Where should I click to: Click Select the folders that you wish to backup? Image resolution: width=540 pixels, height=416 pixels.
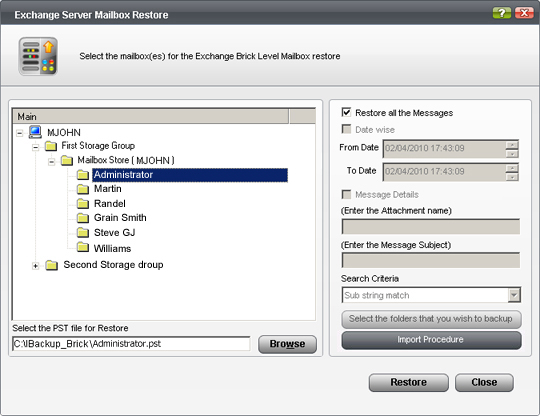(431, 319)
